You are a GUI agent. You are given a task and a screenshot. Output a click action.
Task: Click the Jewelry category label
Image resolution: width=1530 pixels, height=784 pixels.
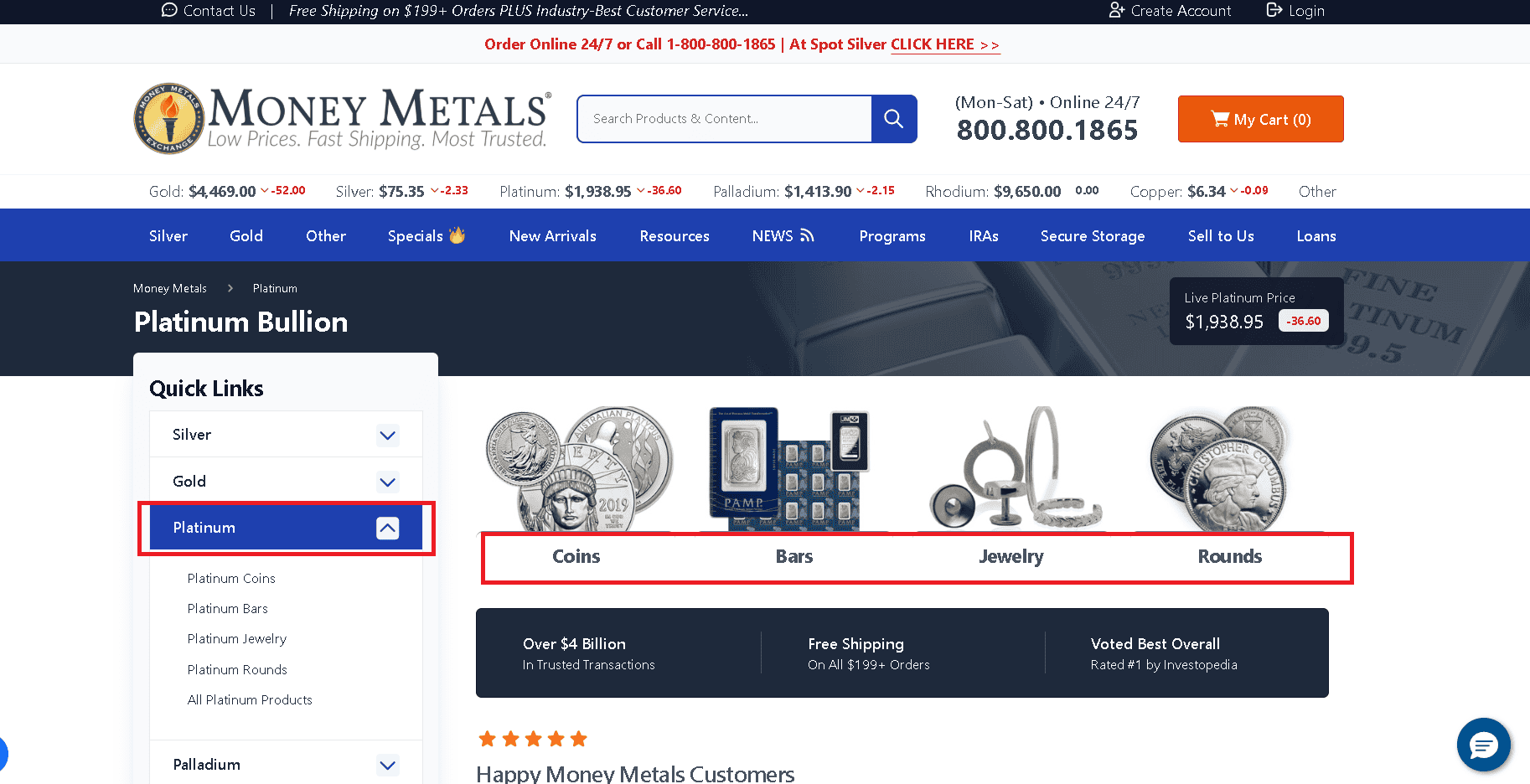(x=1011, y=556)
